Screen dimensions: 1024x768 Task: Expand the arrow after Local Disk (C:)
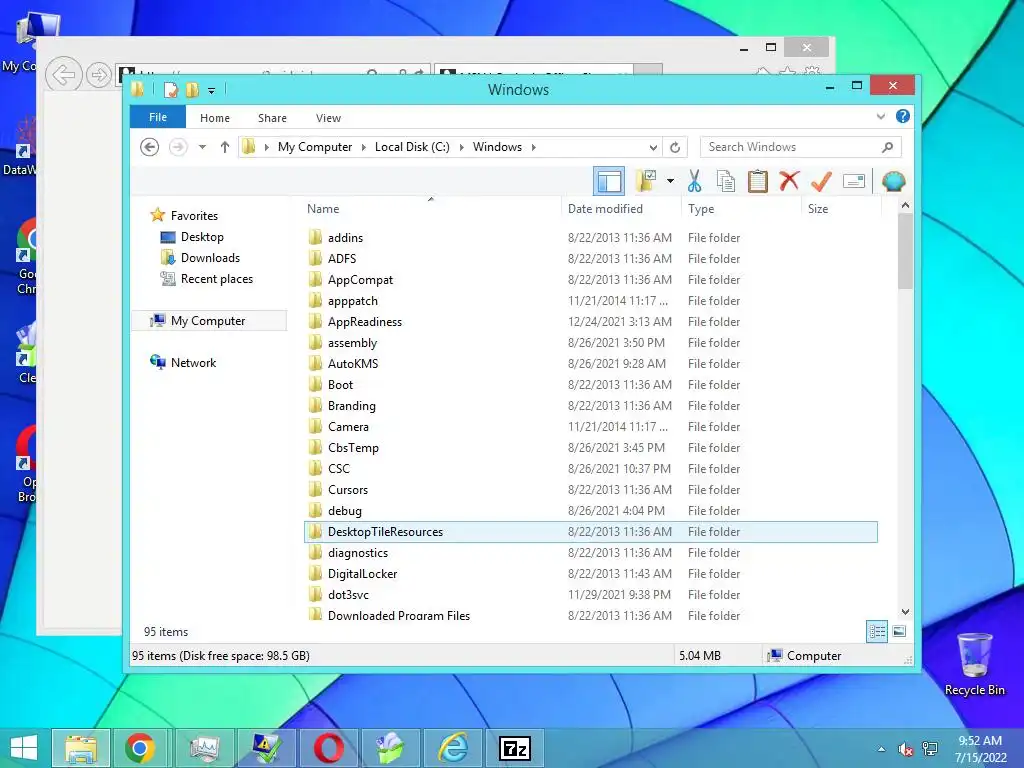coord(462,147)
